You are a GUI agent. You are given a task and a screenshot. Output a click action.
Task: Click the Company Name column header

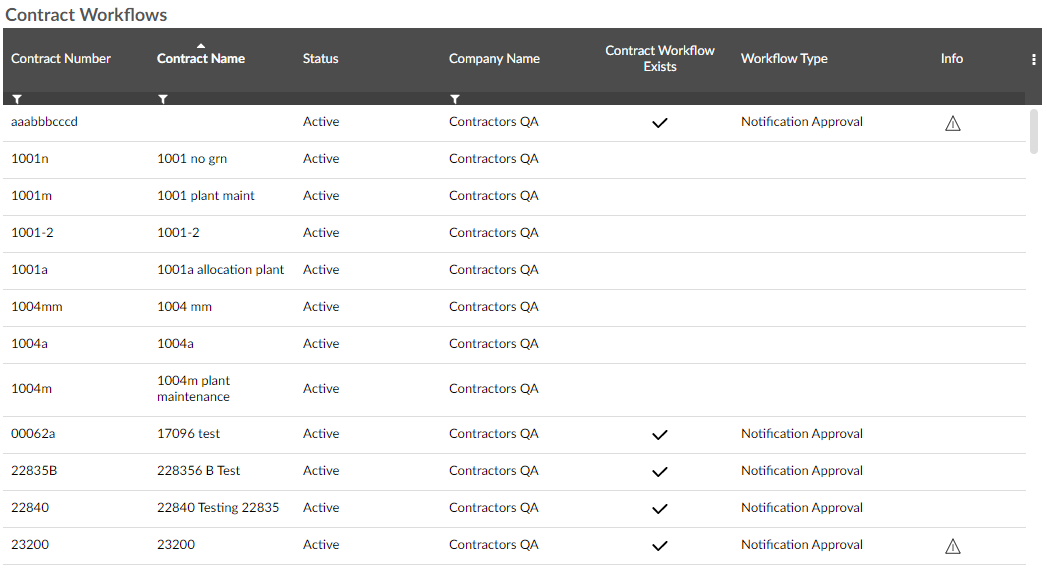tap(494, 59)
